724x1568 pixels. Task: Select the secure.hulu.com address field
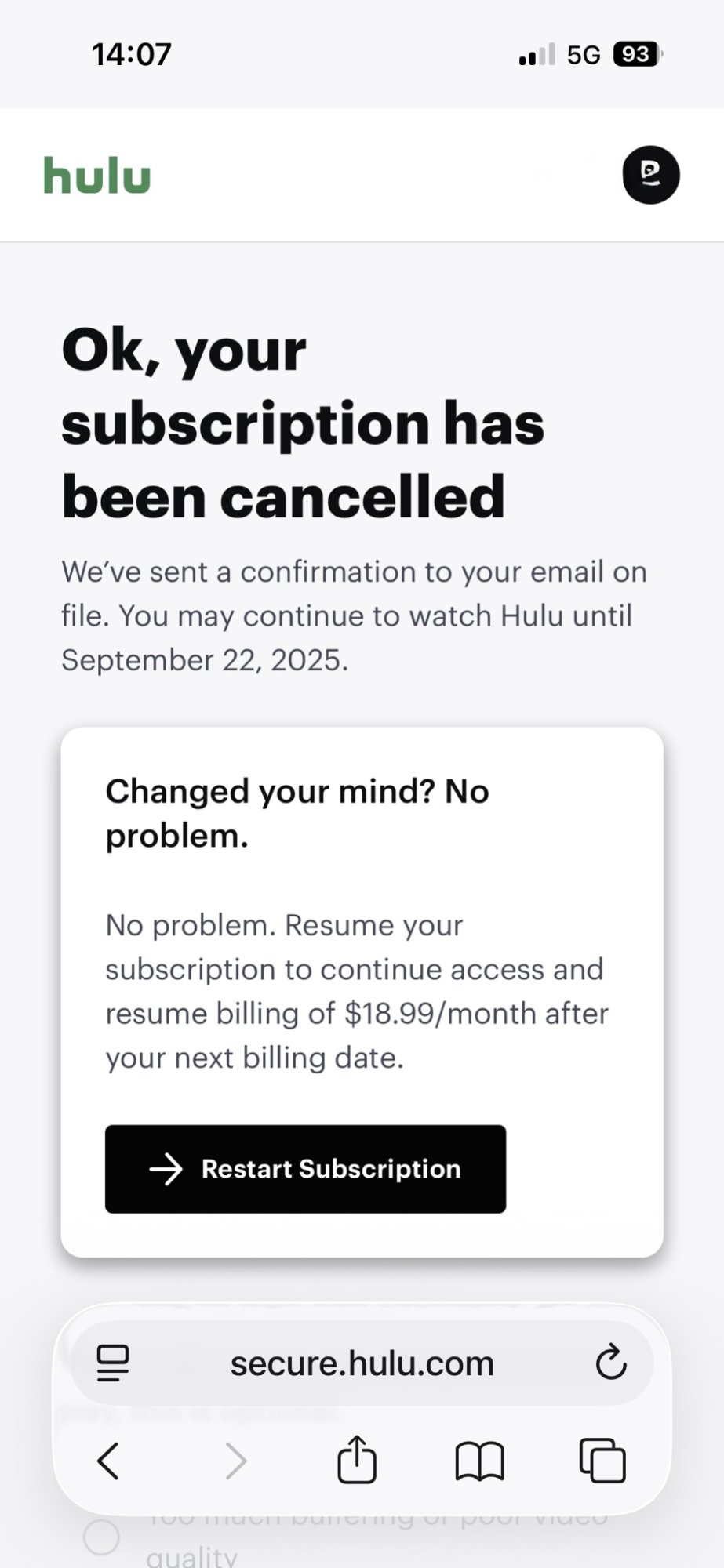pyautogui.click(x=362, y=1363)
